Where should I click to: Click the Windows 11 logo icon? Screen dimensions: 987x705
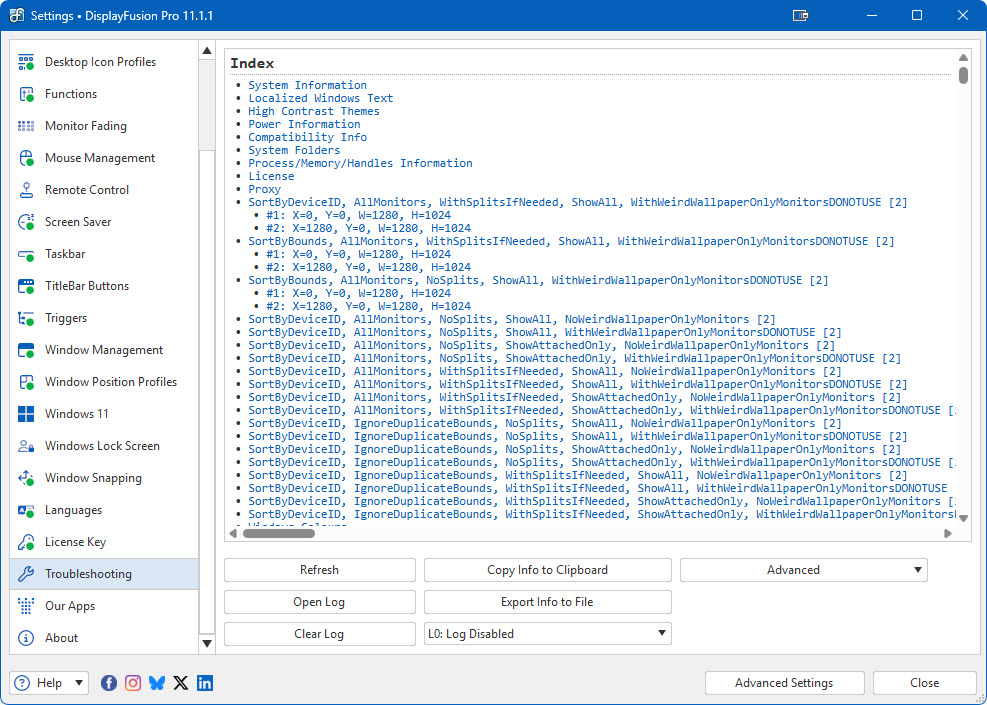27,414
